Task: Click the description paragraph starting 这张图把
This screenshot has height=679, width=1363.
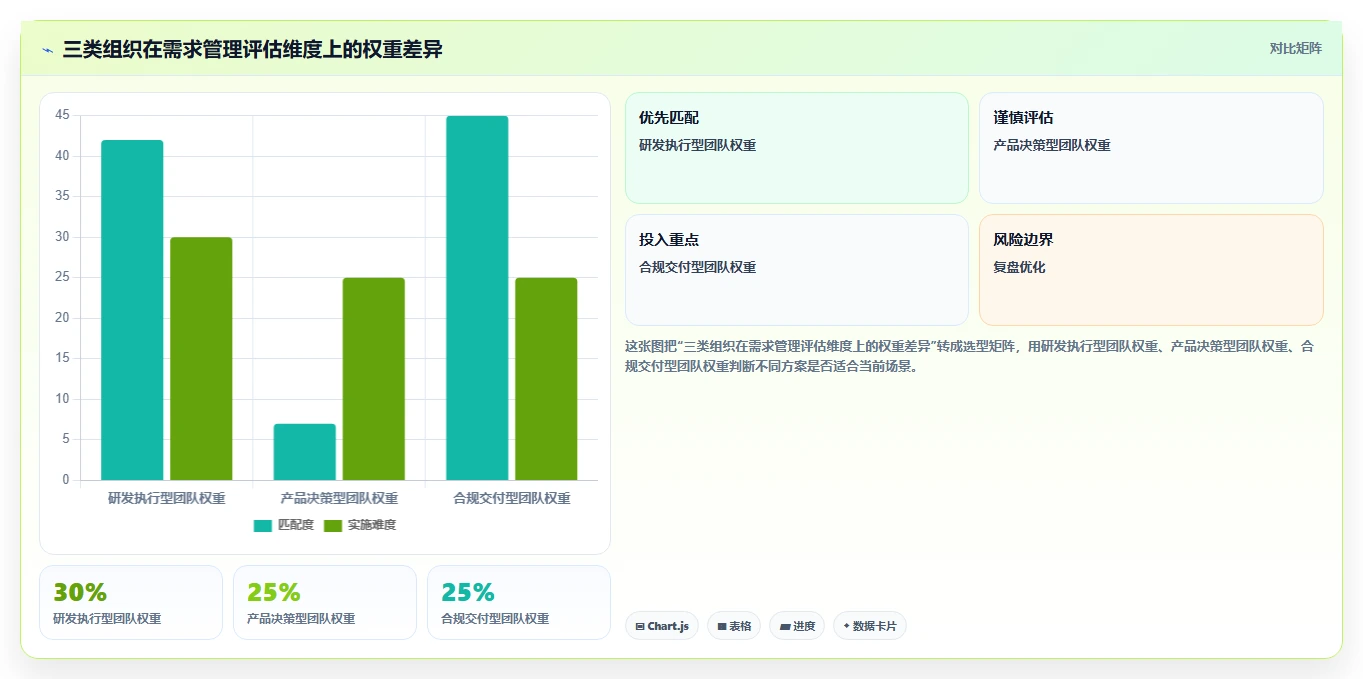Action: (969, 356)
